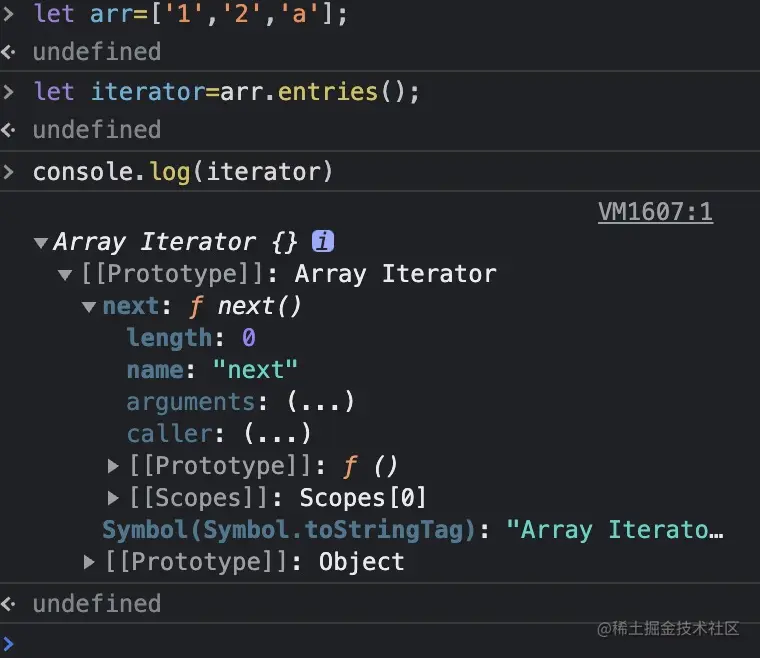This screenshot has height=658, width=760.
Task: Open the VM1607:1 source link
Action: (655, 212)
